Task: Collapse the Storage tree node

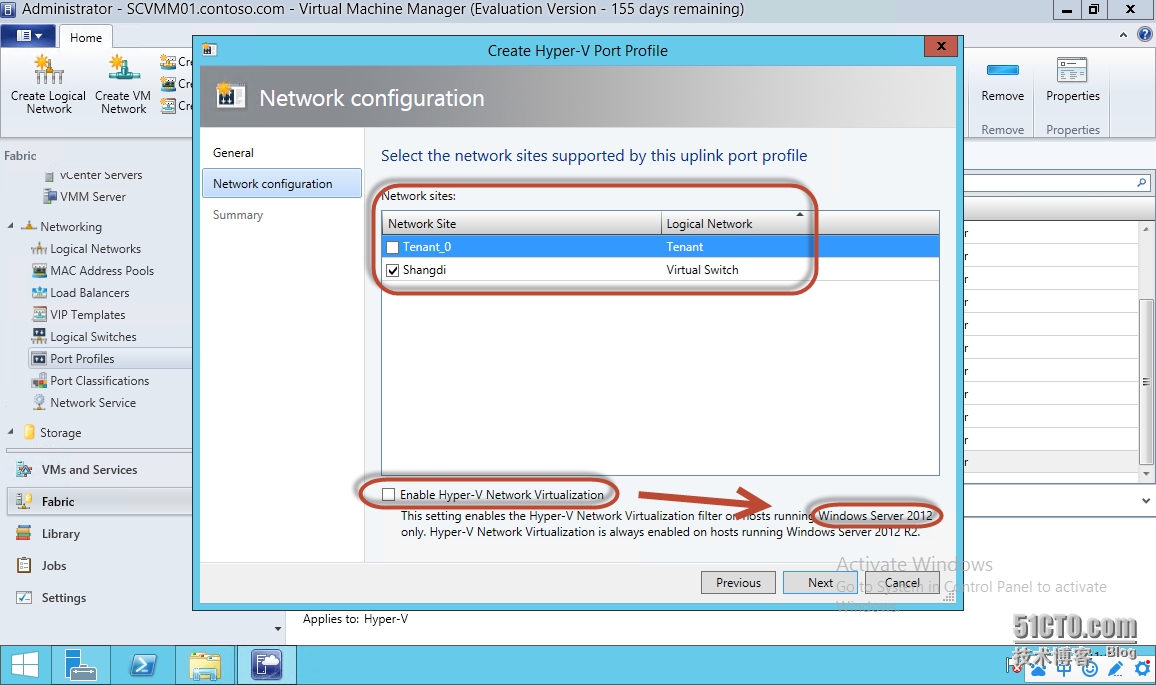Action: click(10, 432)
